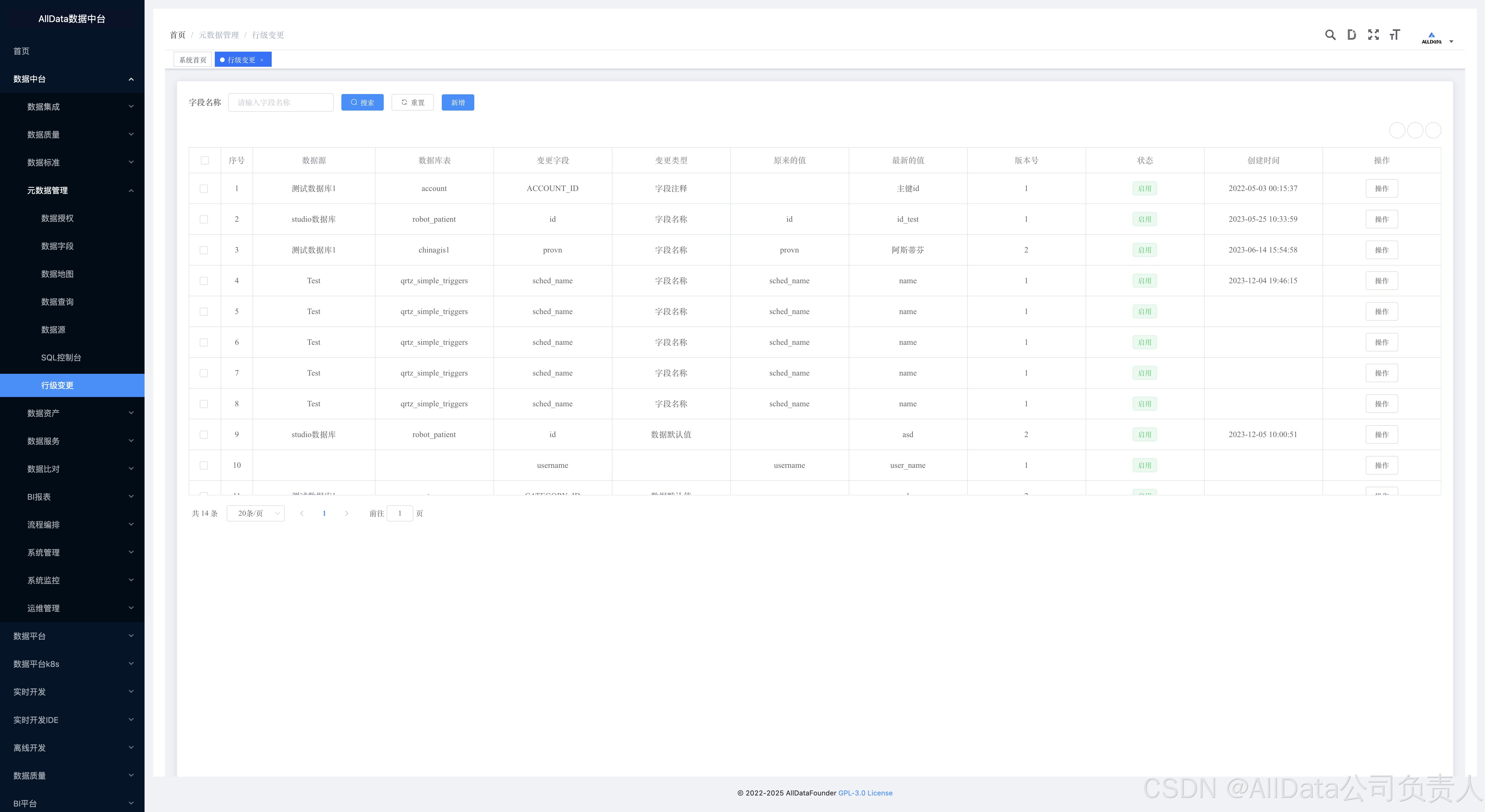Switch to the 系统首页 tab

click(192, 60)
